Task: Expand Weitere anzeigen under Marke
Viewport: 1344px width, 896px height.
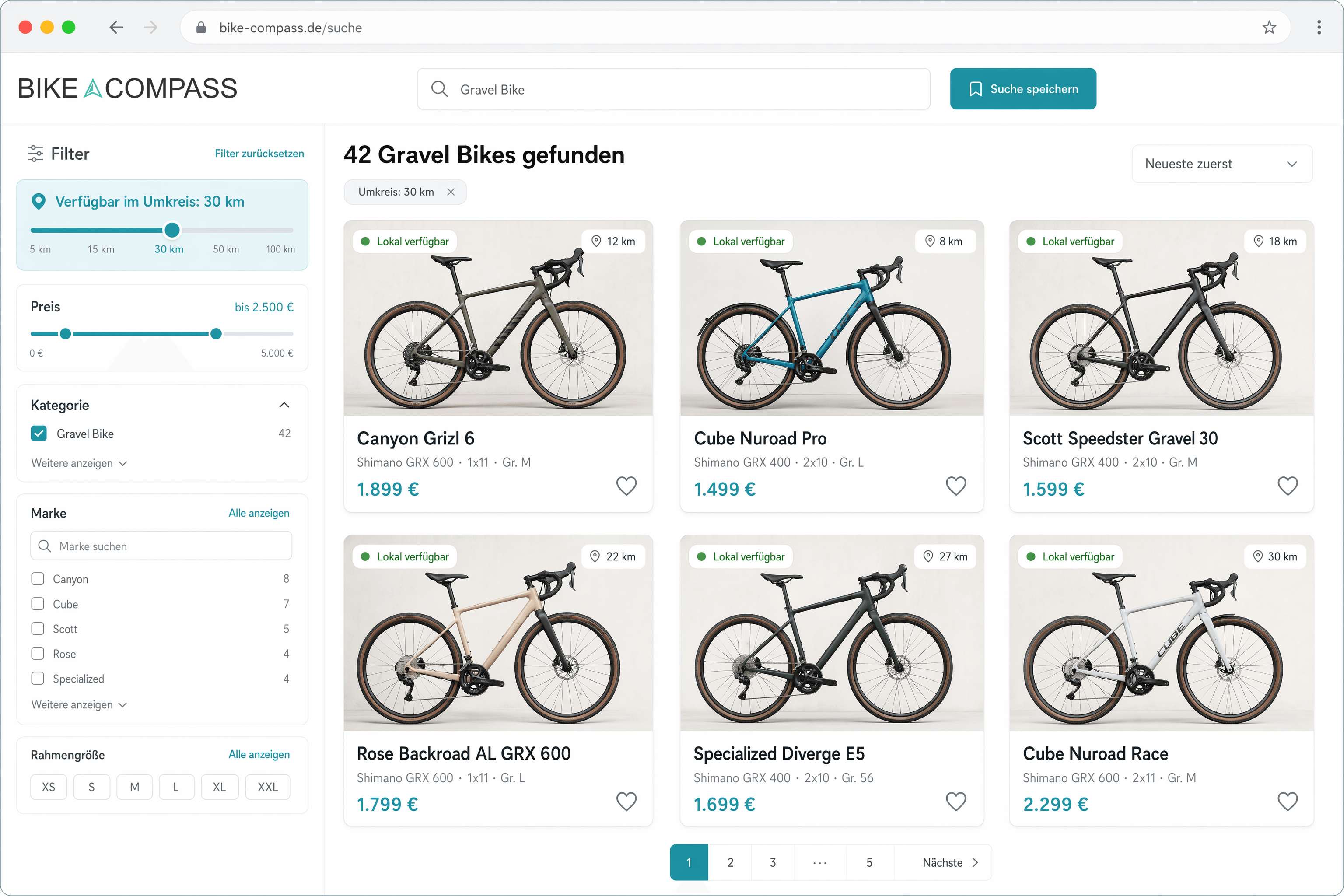Action: click(79, 704)
